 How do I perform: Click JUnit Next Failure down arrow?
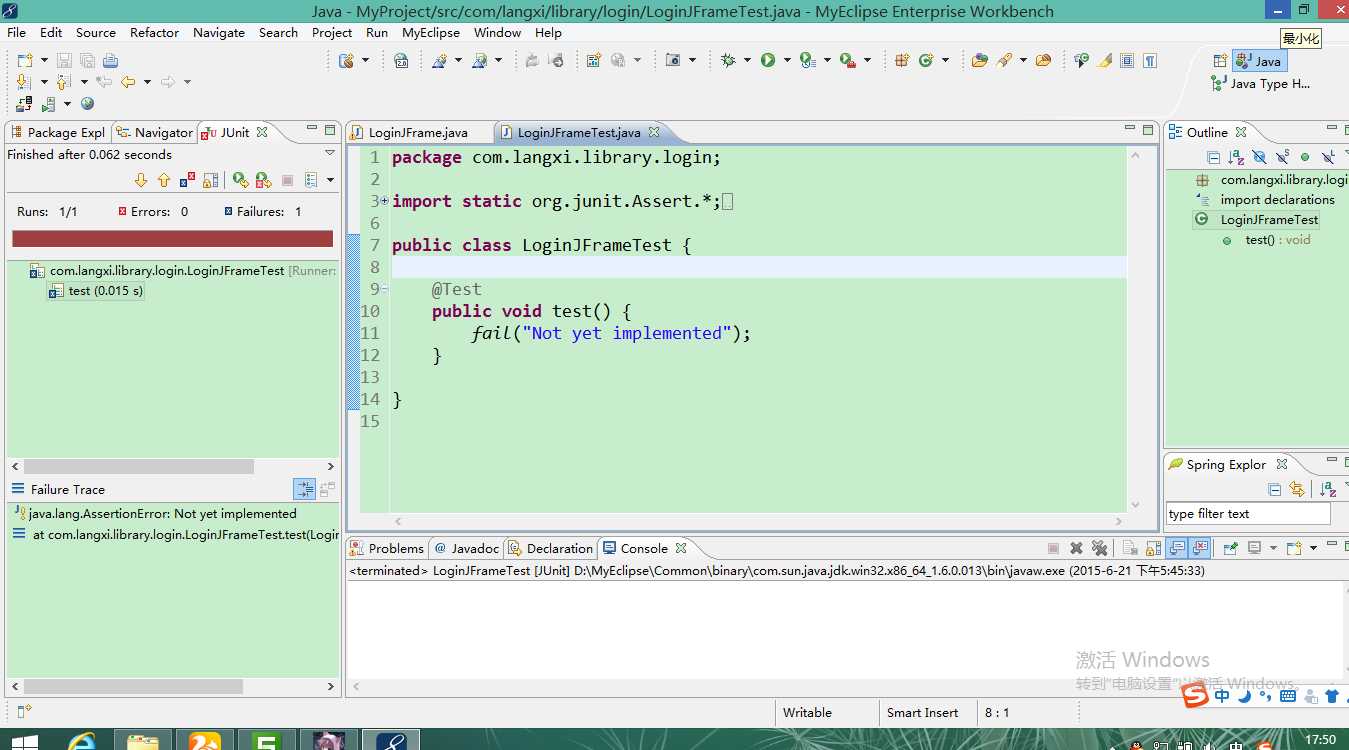pyautogui.click(x=140, y=180)
